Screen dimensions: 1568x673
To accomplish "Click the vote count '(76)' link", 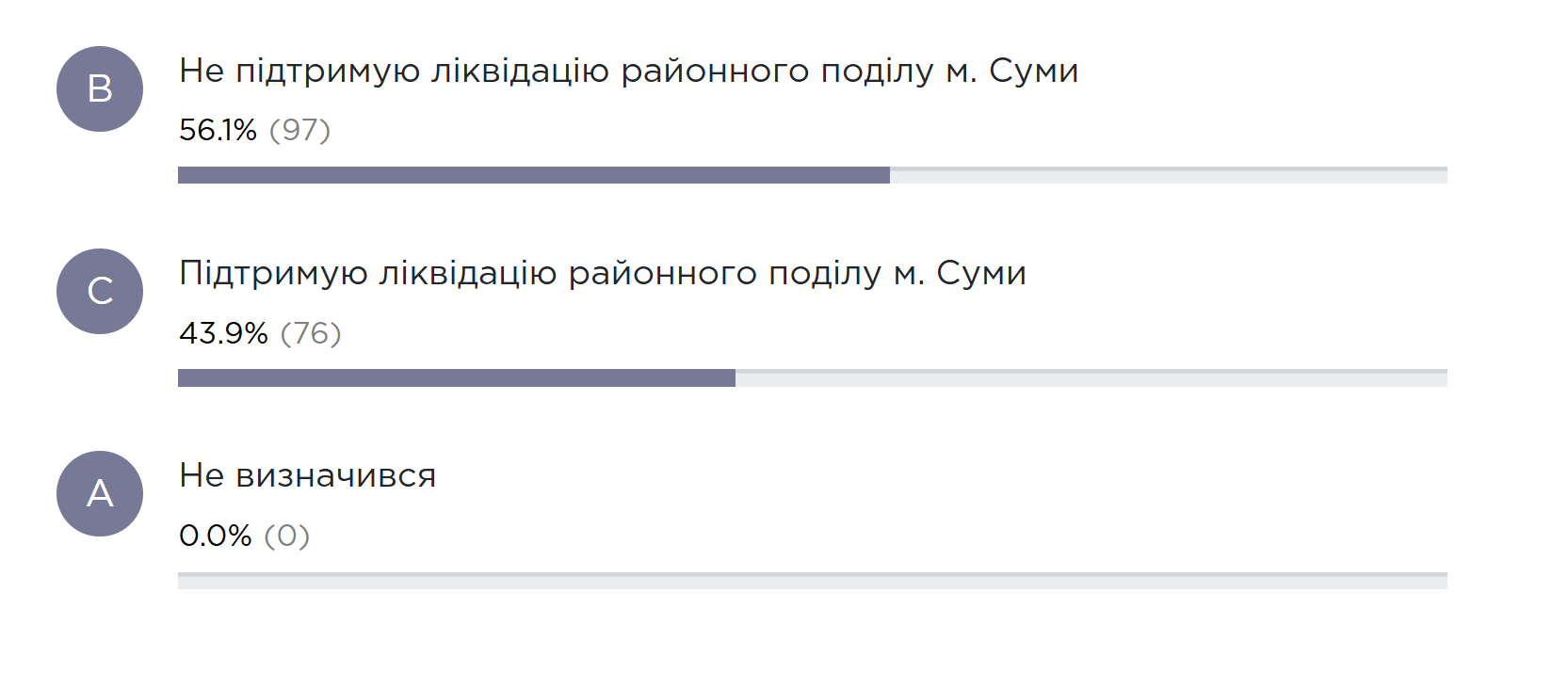I will click(313, 332).
